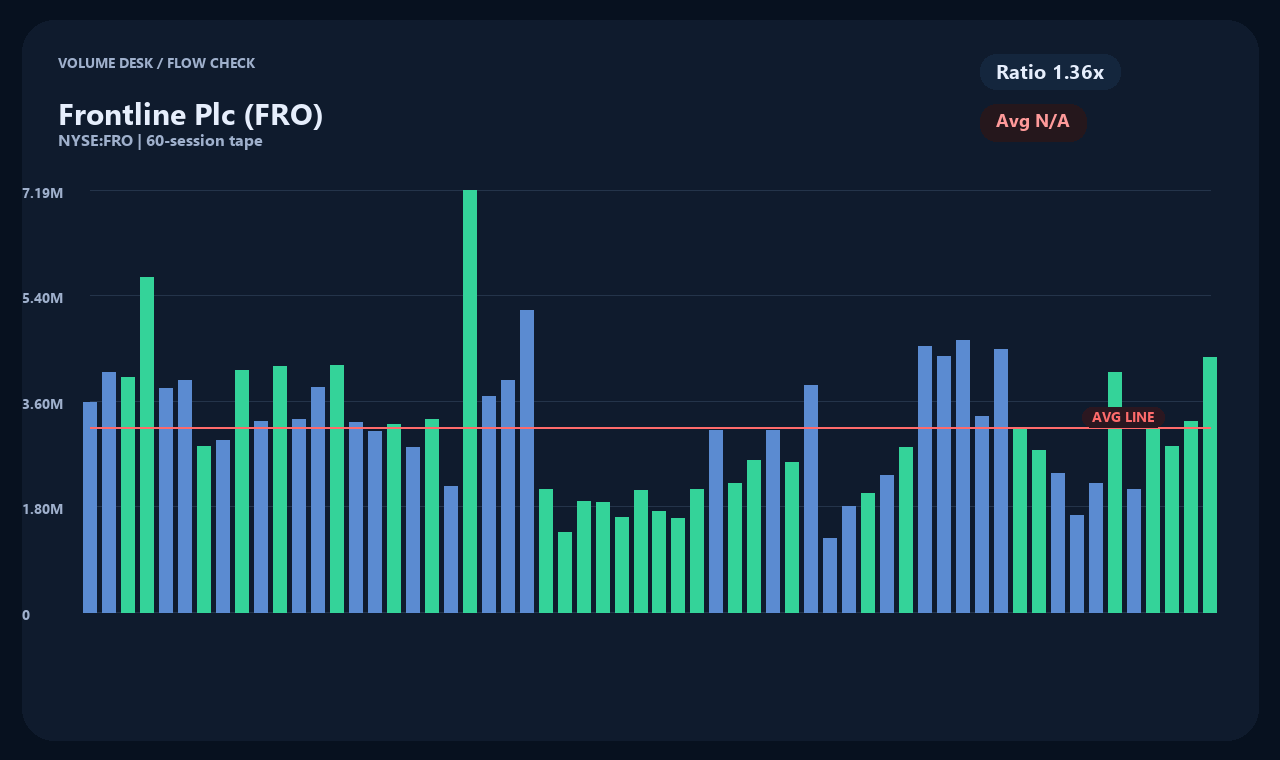The width and height of the screenshot is (1280, 760).
Task: Select the first blue bar on the left
Action: point(90,507)
